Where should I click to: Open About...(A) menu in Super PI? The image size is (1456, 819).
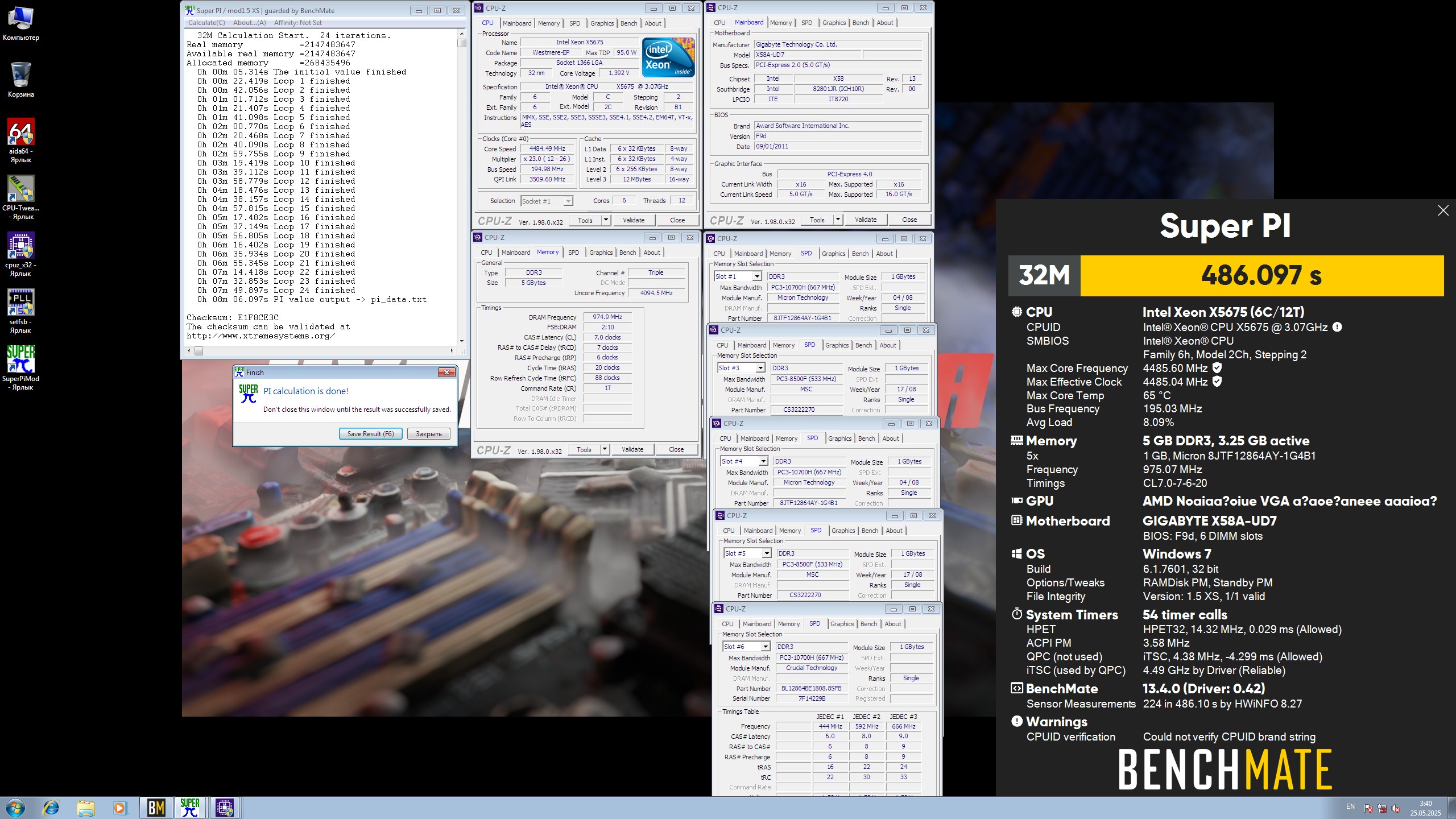pyautogui.click(x=250, y=23)
